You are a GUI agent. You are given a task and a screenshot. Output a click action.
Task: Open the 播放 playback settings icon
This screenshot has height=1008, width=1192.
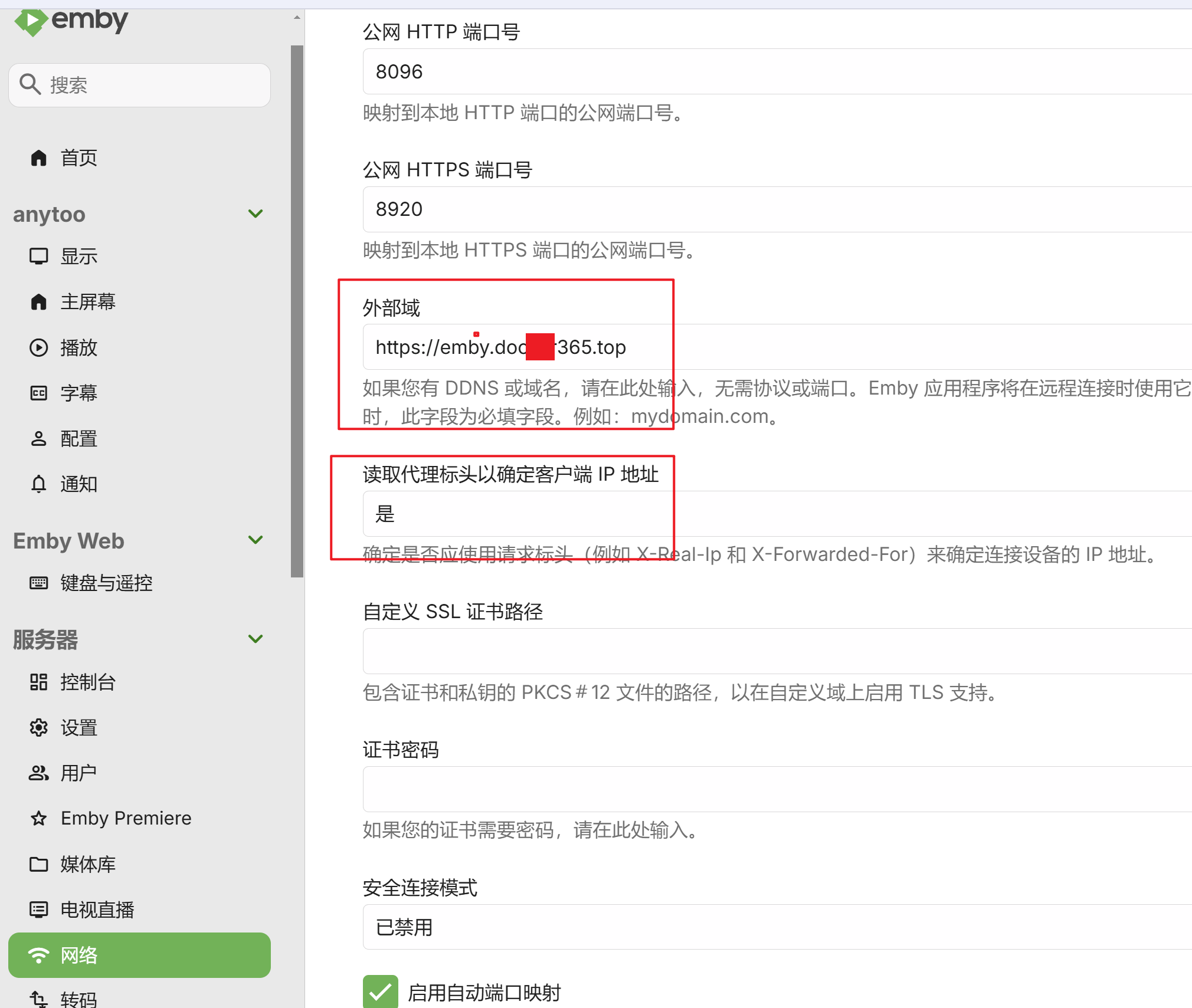38,347
